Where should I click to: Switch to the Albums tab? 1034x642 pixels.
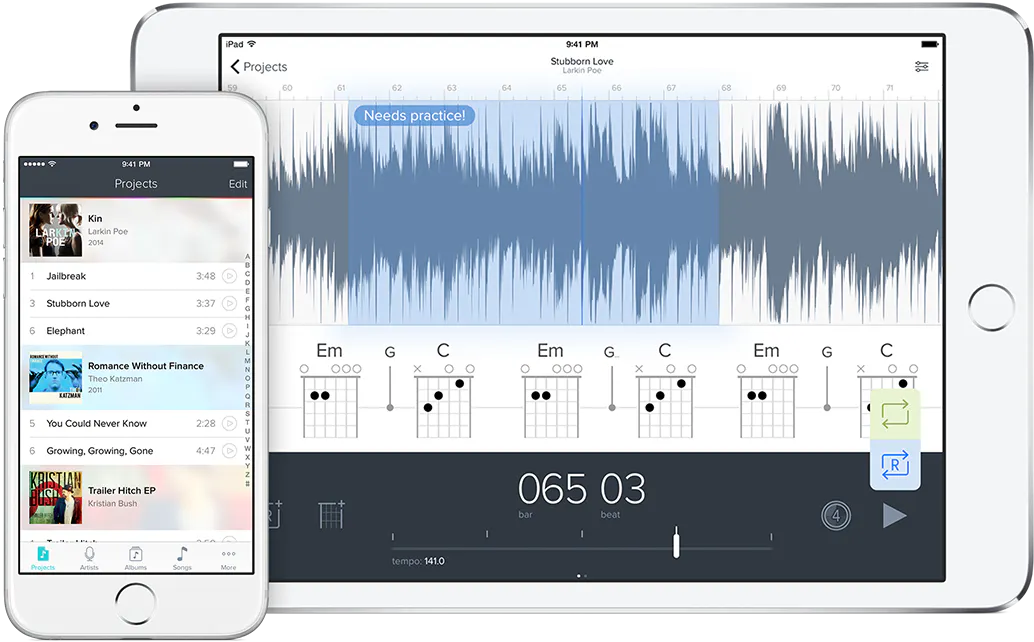coord(136,558)
